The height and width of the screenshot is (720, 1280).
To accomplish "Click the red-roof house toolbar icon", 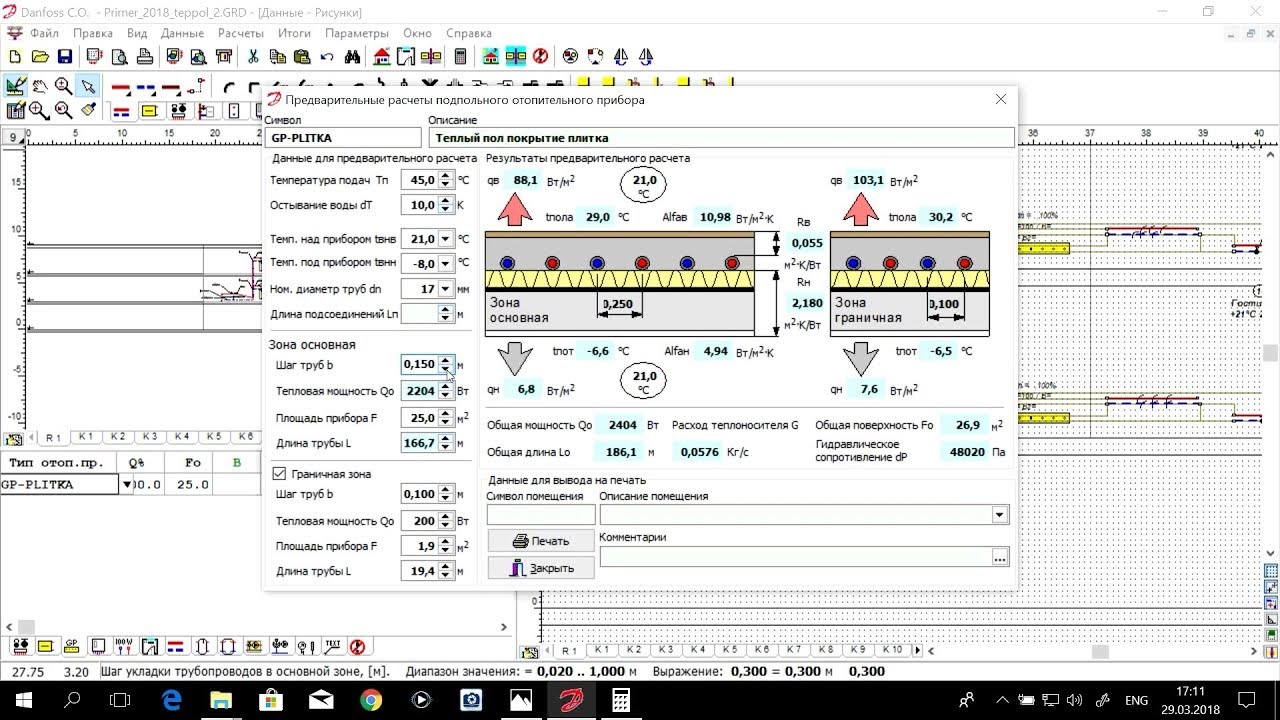I will (x=381, y=57).
